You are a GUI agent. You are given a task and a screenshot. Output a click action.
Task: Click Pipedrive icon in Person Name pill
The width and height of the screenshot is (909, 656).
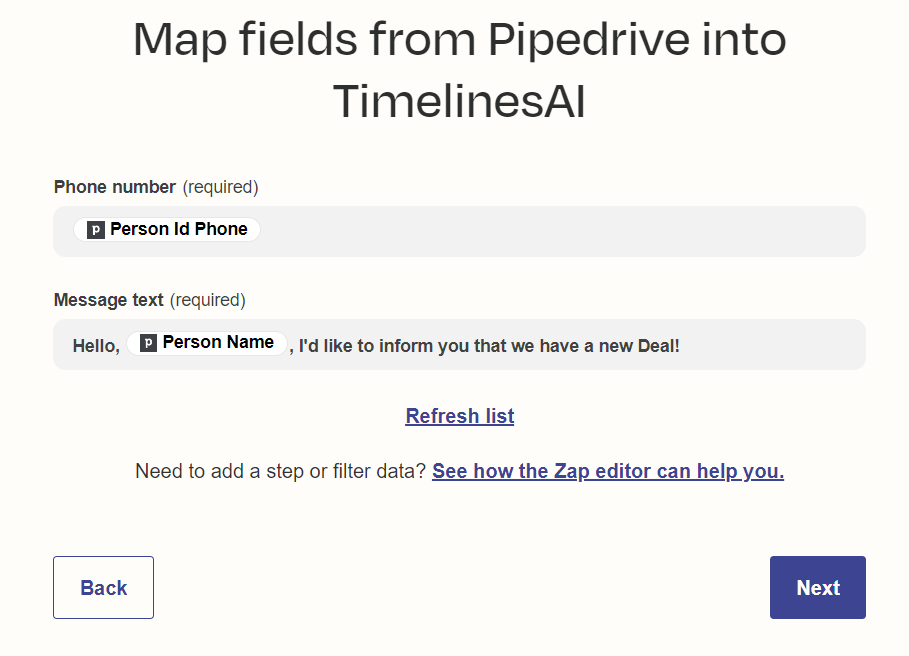coord(148,343)
